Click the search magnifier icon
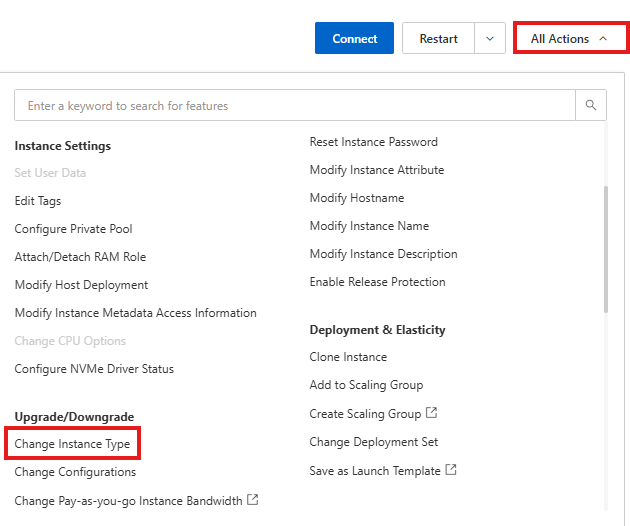This screenshot has width=630, height=526. (x=590, y=105)
